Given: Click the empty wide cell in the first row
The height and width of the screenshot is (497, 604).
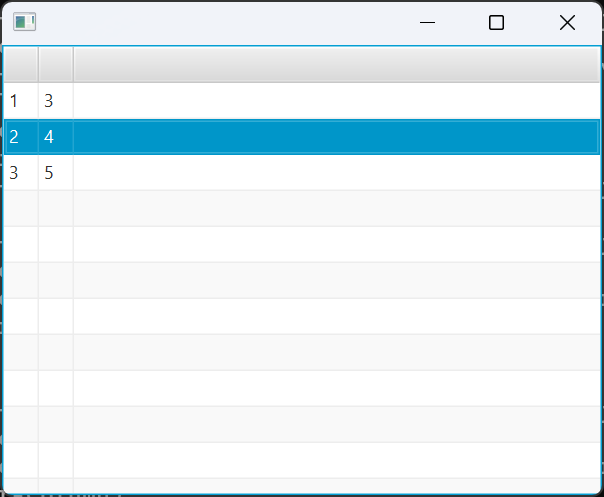Looking at the screenshot, I should click(x=336, y=101).
